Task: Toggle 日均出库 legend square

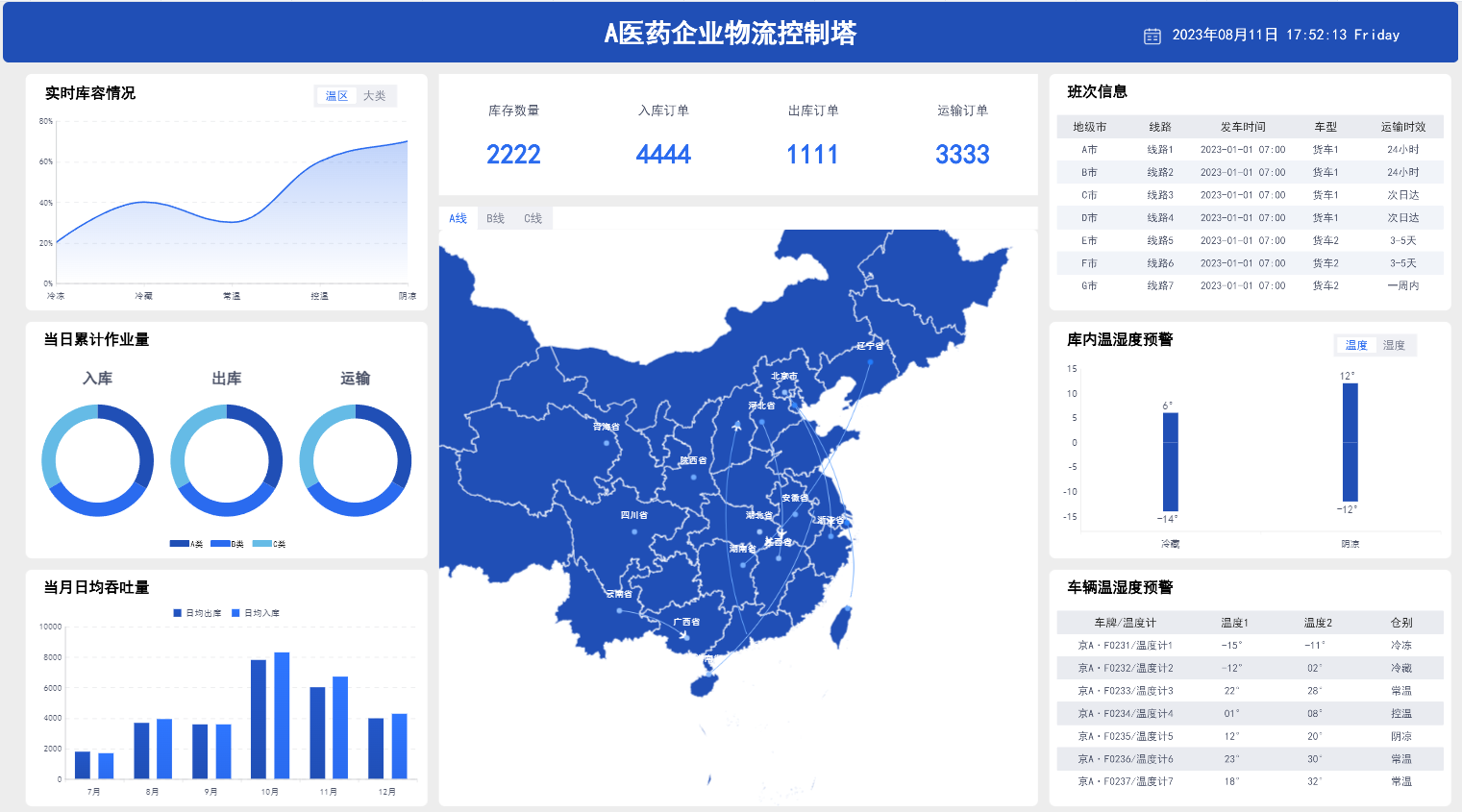Action: (177, 613)
